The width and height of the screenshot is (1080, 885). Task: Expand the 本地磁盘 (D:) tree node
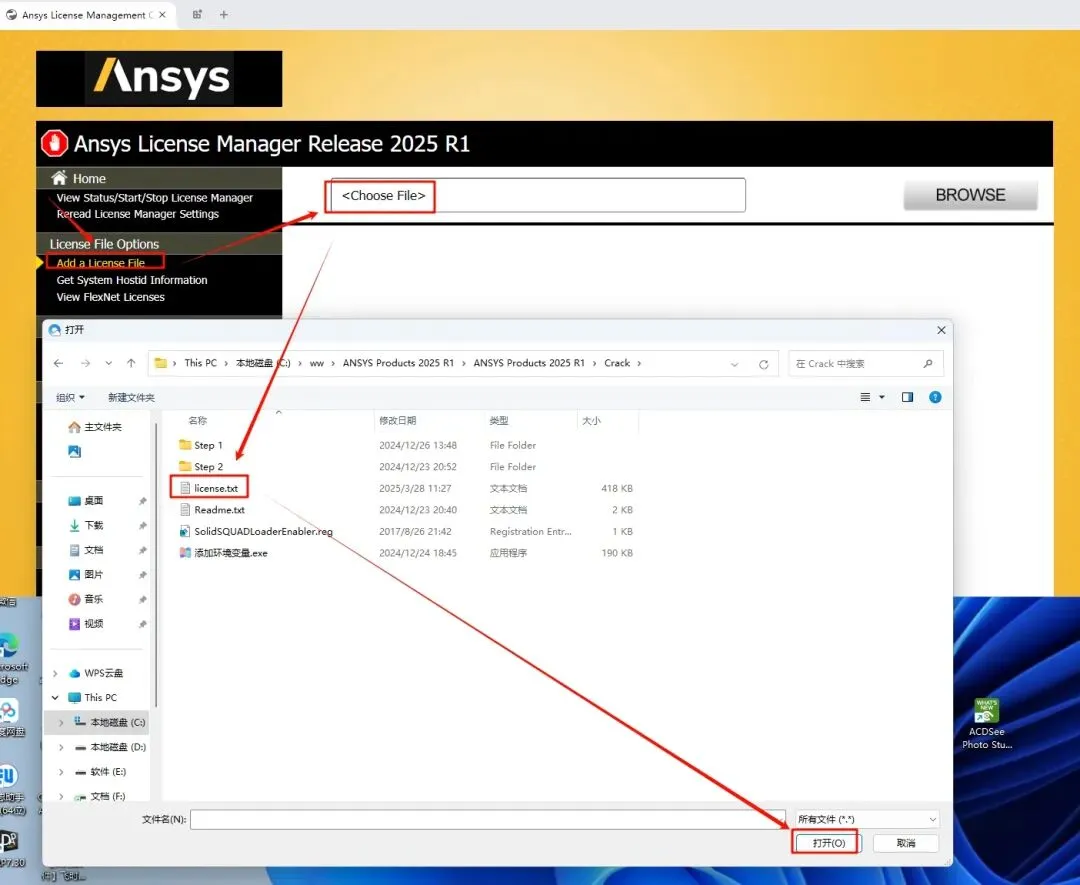click(61, 747)
